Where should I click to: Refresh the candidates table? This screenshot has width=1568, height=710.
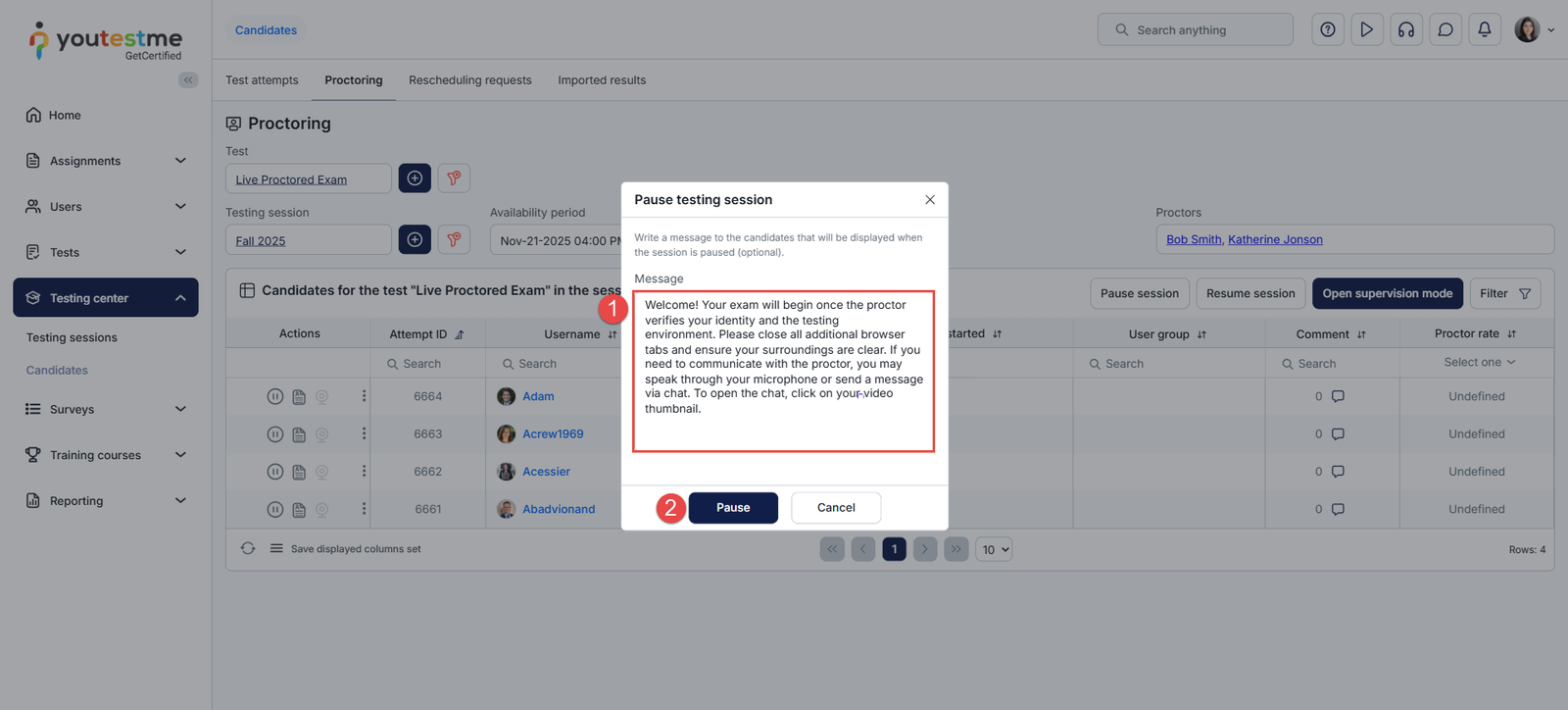[x=248, y=549]
